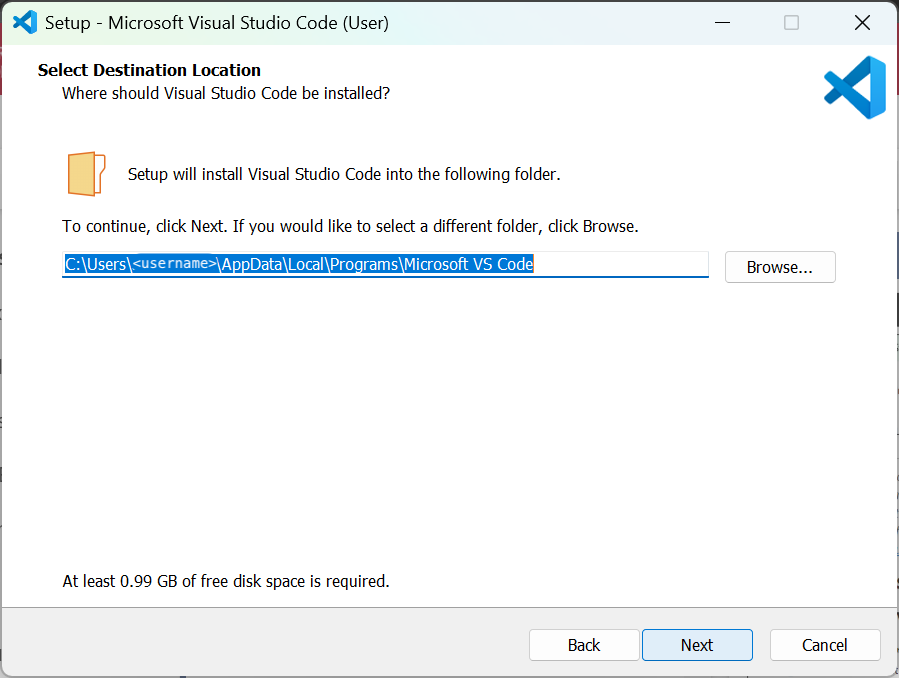Close the Setup window with the X

tap(862, 22)
